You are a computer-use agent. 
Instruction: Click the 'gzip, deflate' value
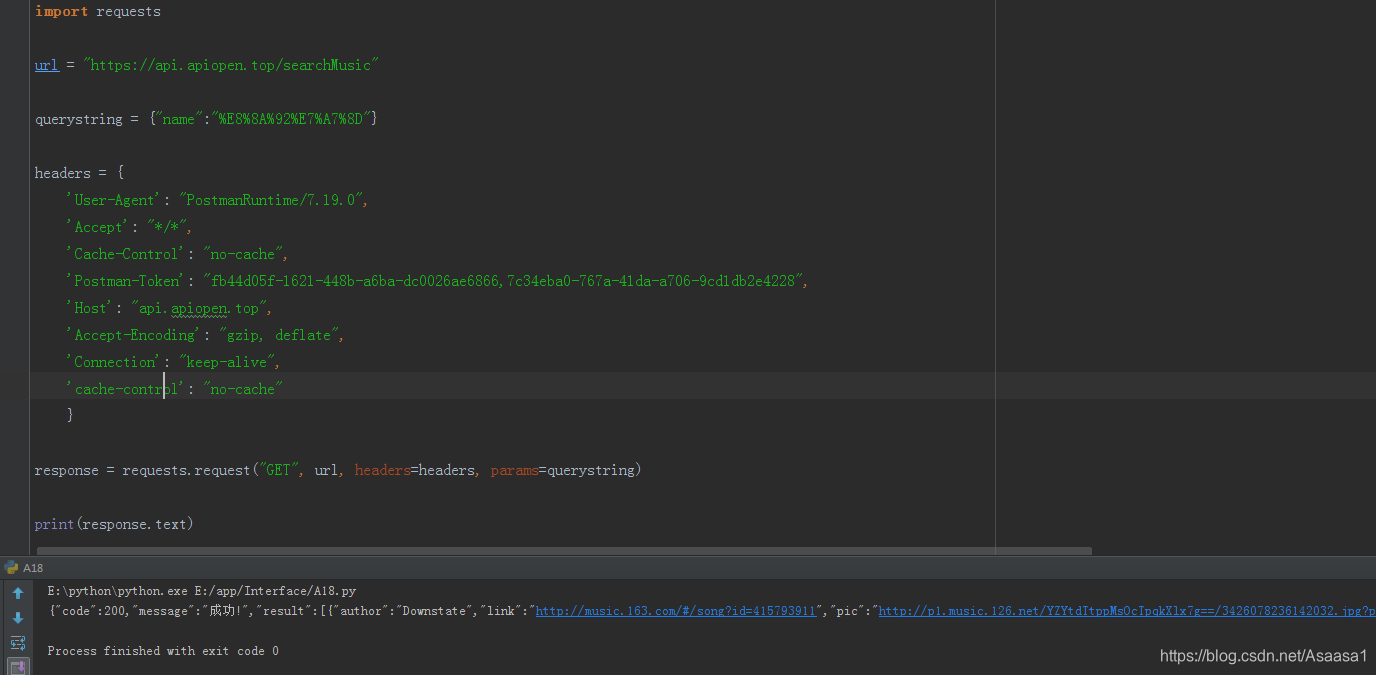click(x=281, y=335)
